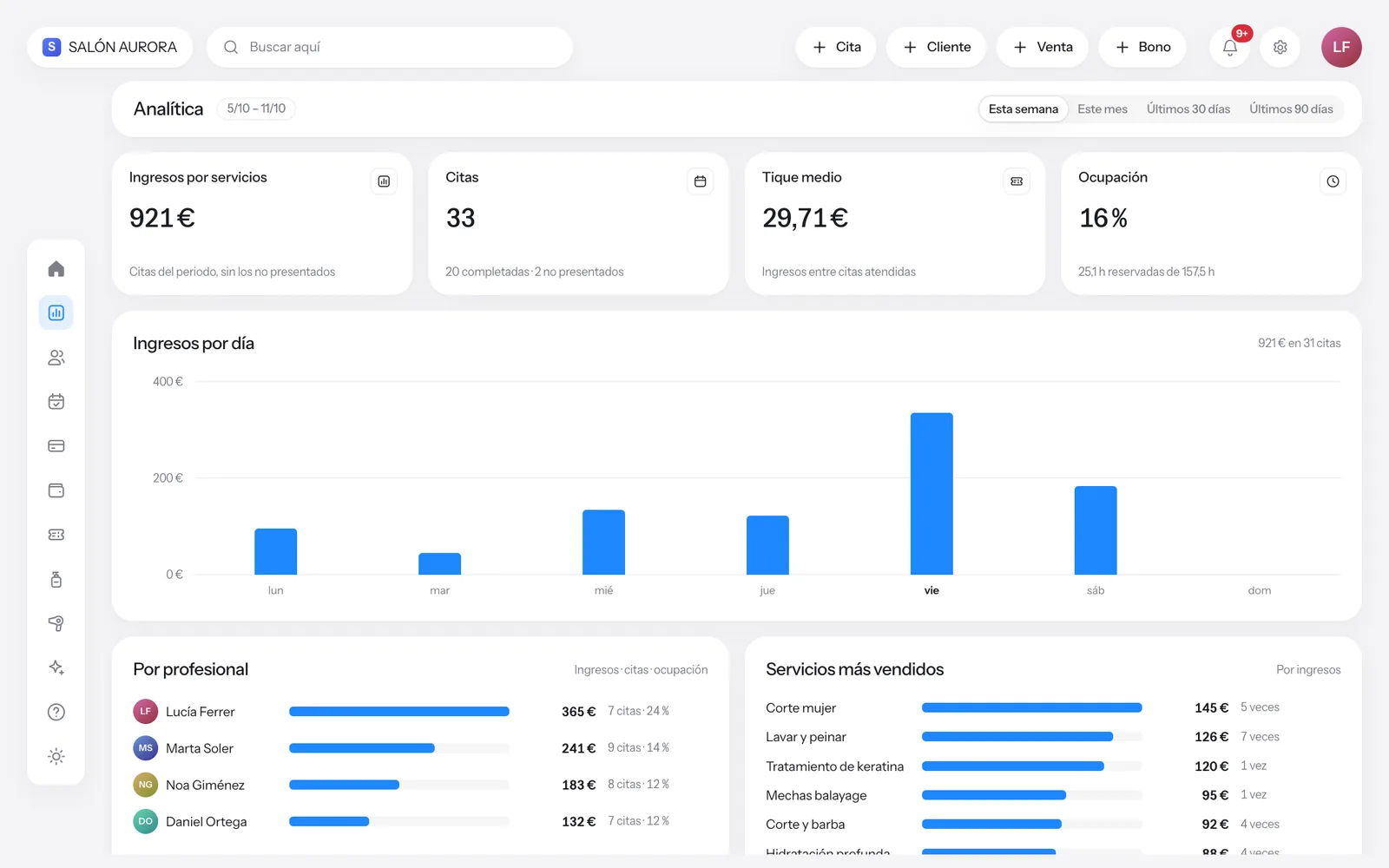Screen dimensions: 1389x868
Task: Click the sáb bar in income chart
Action: click(x=1096, y=530)
